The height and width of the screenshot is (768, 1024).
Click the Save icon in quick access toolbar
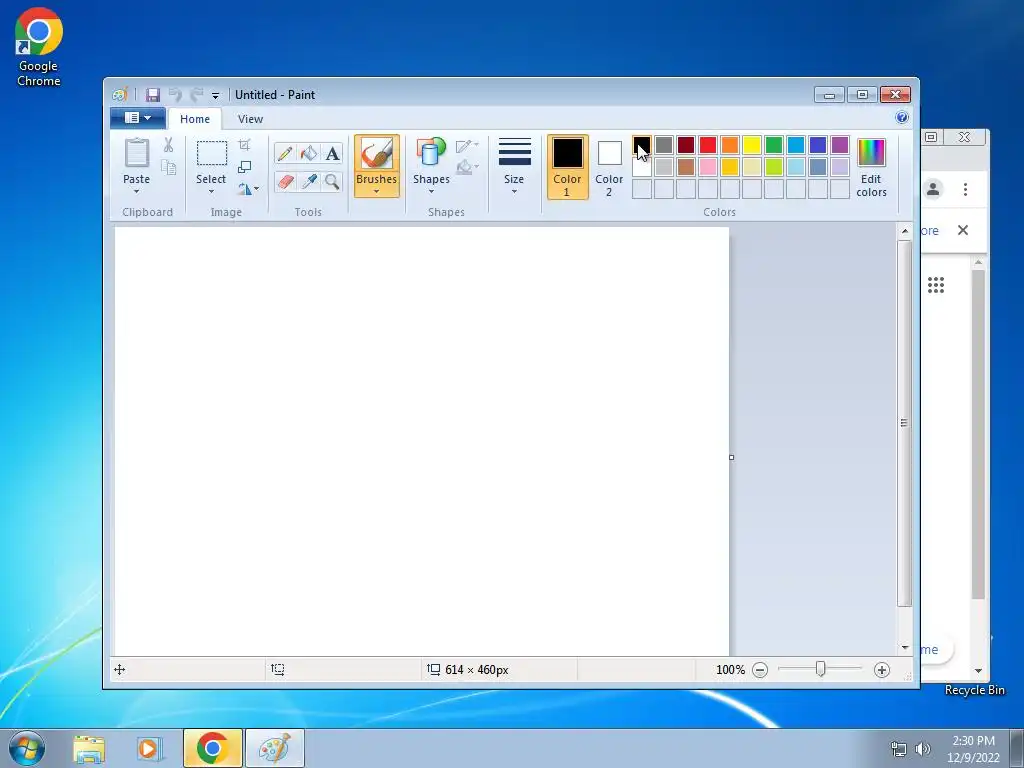coord(153,95)
